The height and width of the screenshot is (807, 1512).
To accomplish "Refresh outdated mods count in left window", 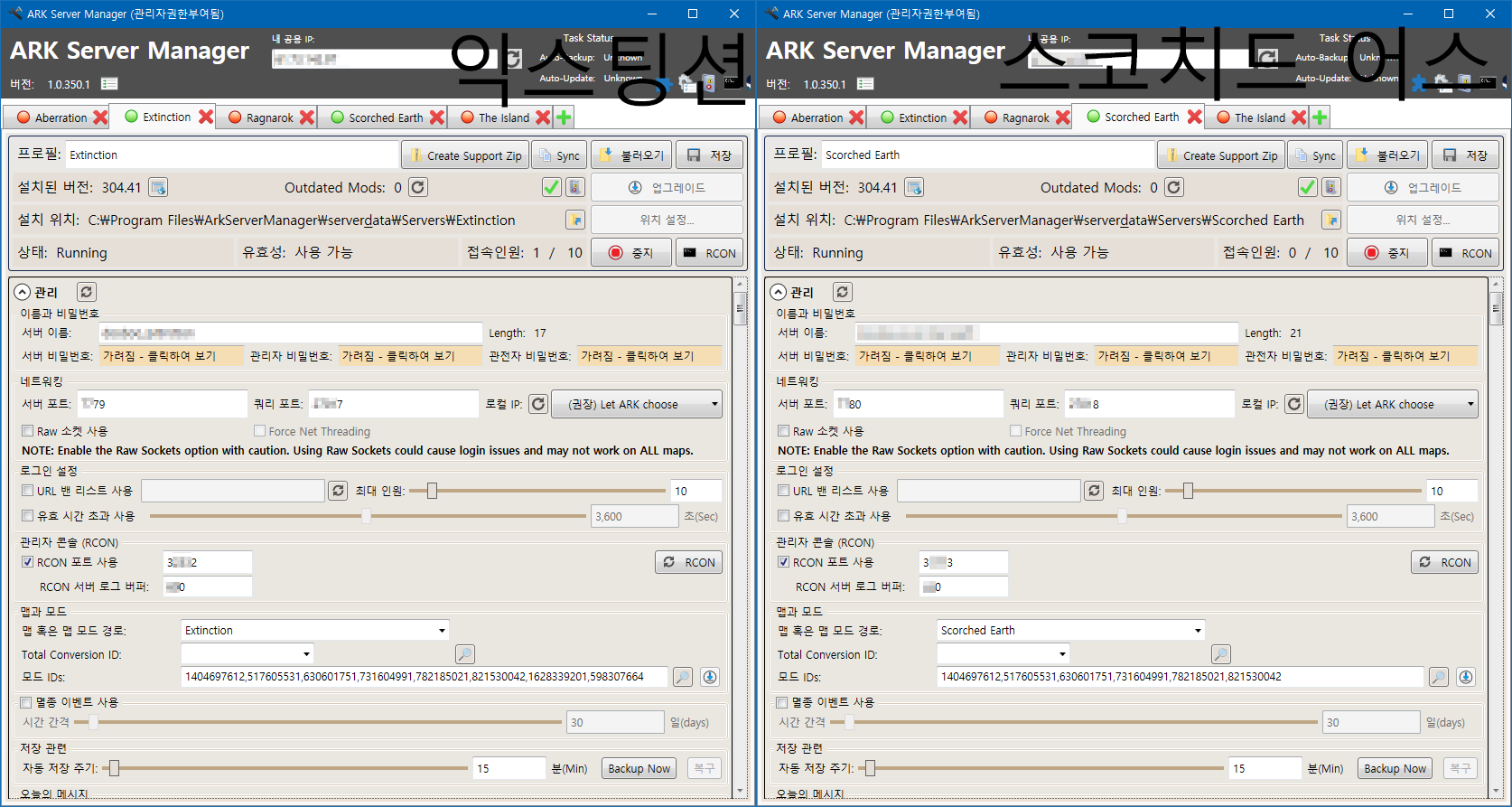I will 418,187.
